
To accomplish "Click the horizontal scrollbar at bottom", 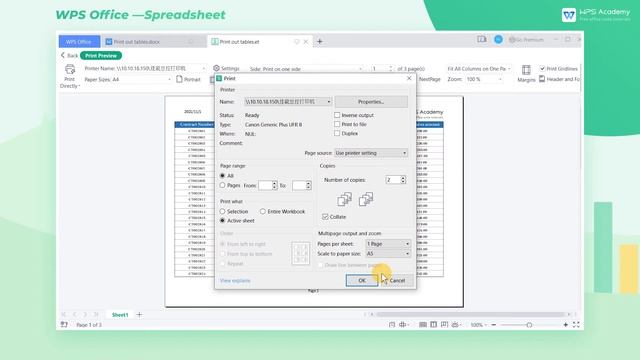I will (470, 314).
